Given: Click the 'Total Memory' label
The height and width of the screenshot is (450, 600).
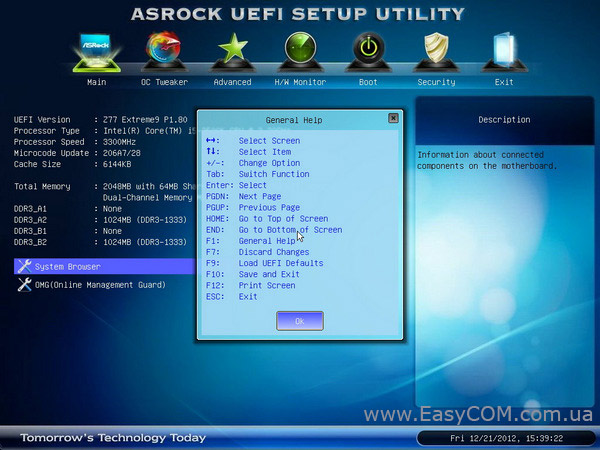Looking at the screenshot, I should (x=42, y=186).
